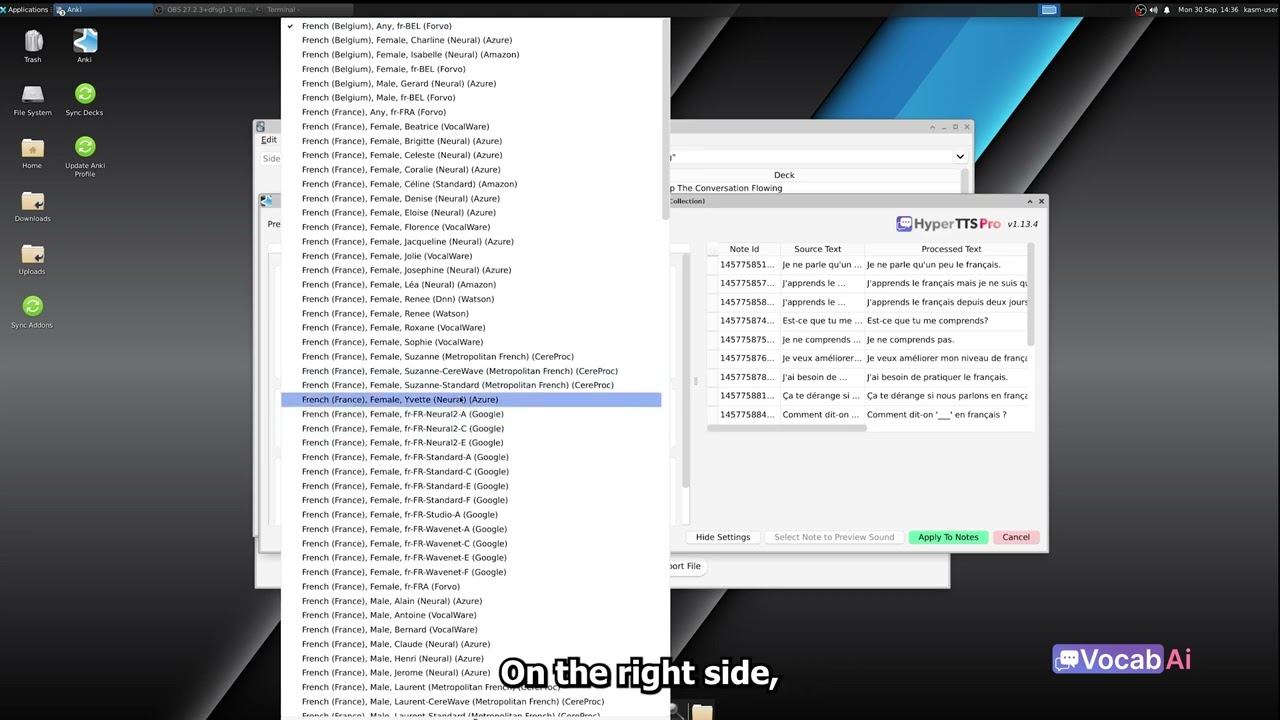Screen dimensions: 1280x720
Task: Click the workspace switcher in top panel
Action: point(1049,9)
